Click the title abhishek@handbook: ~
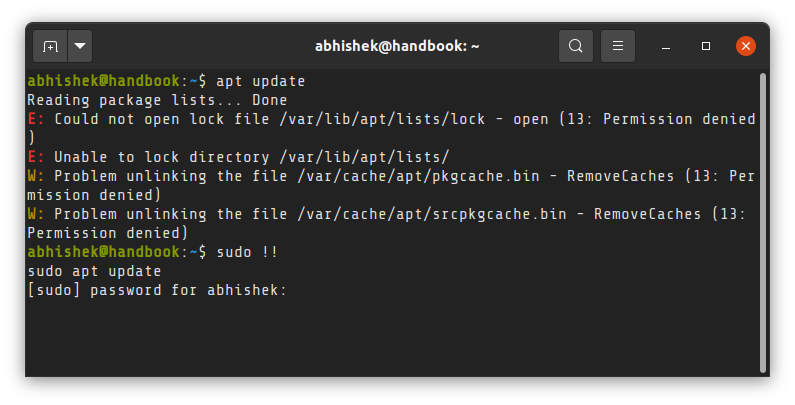795x405 pixels. [397, 46]
